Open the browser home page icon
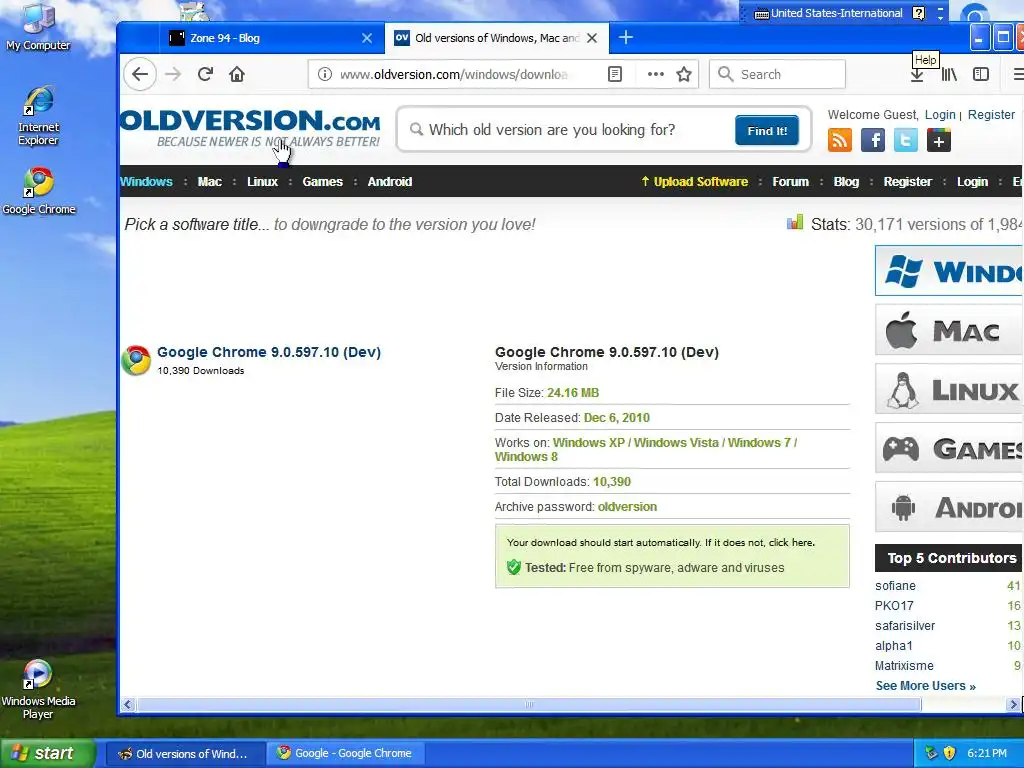Screen dimensions: 1024x768 click(x=237, y=74)
